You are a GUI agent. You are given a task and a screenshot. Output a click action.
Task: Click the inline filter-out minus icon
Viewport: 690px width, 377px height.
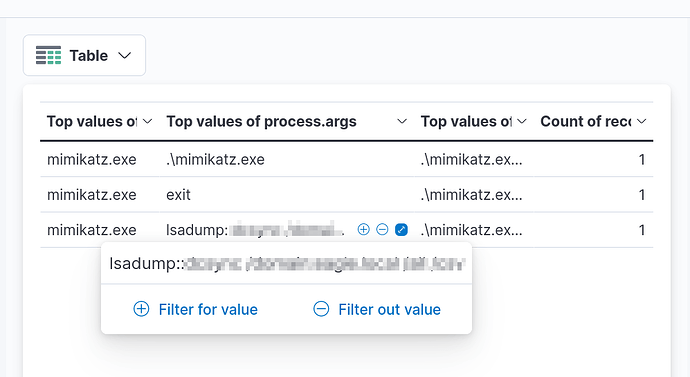[x=382, y=229]
